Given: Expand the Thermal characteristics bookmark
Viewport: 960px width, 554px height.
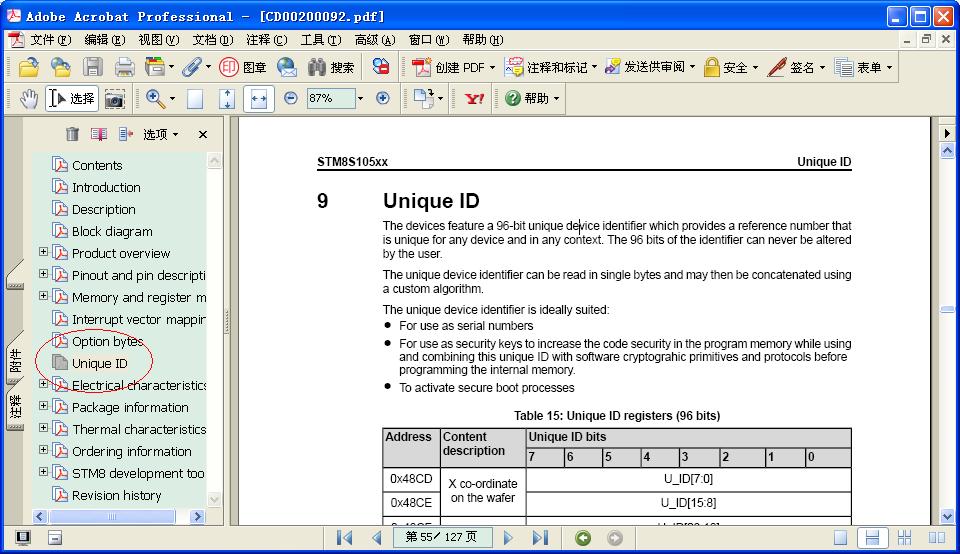Looking at the screenshot, I should pos(43,428).
